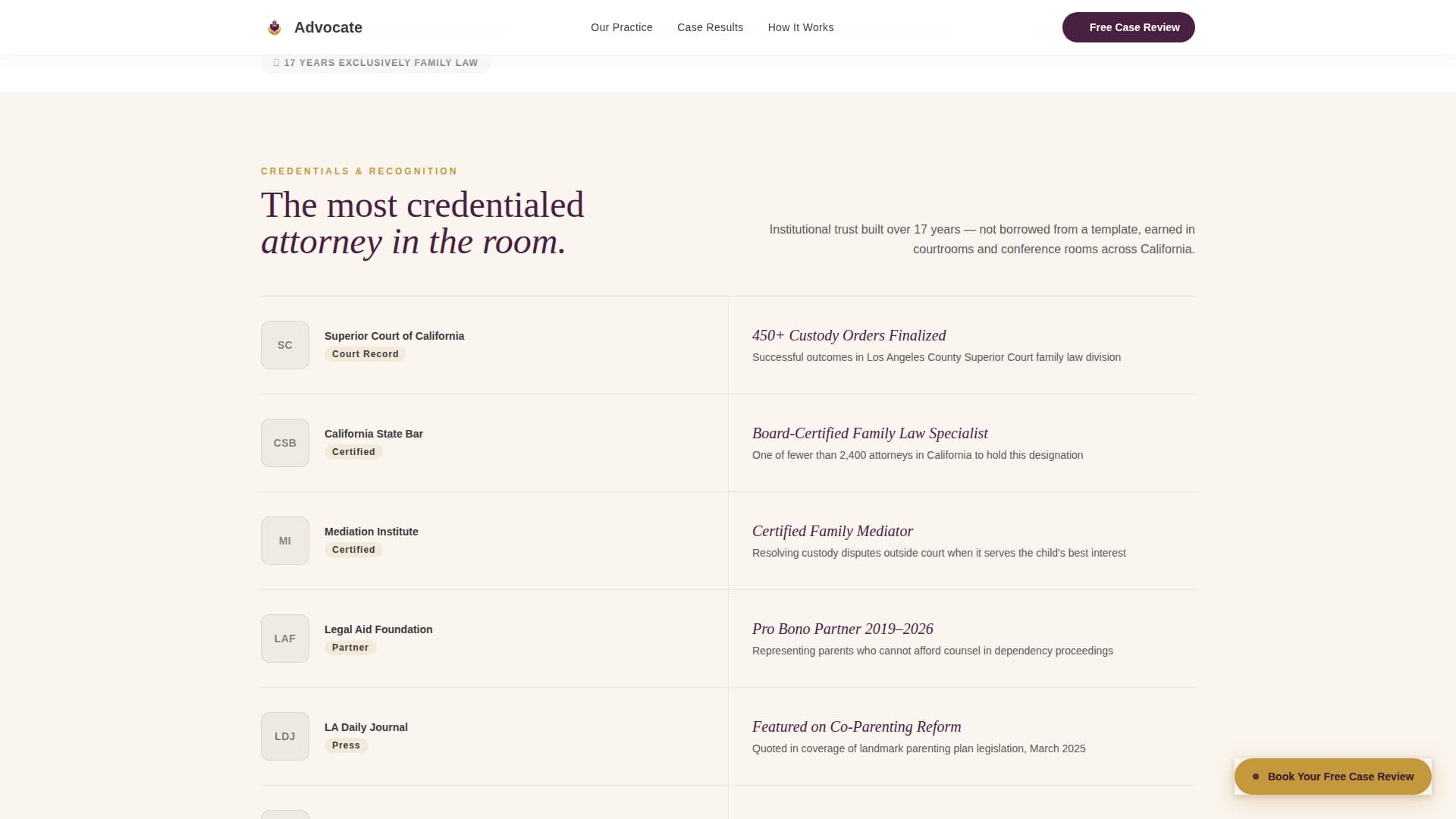Click the Featured on Co-Parenting Reform heading
The height and width of the screenshot is (819, 1456).
point(855,726)
